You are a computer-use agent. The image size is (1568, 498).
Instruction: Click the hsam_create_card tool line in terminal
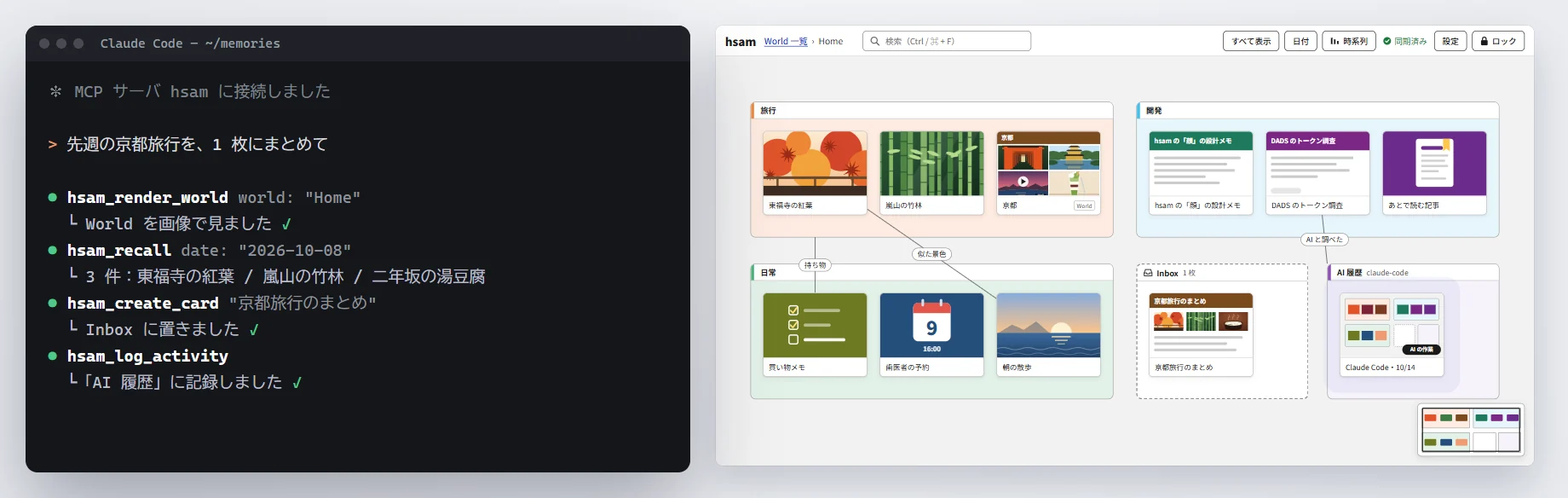tap(211, 303)
